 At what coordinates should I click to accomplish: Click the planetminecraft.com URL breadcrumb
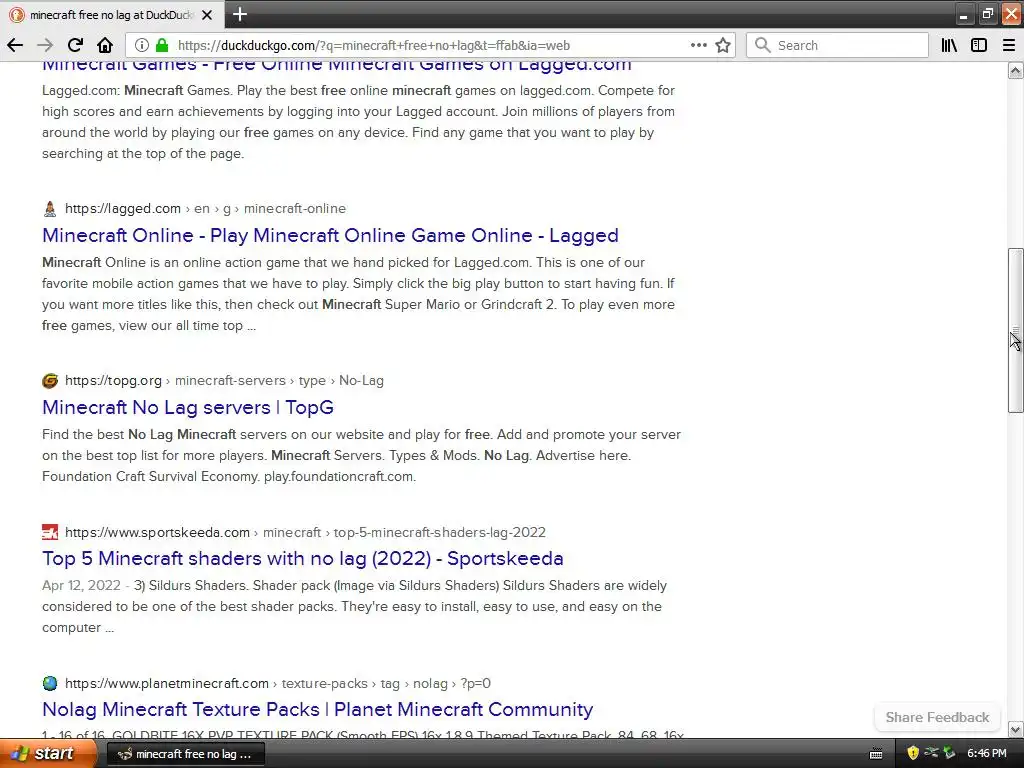[278, 683]
